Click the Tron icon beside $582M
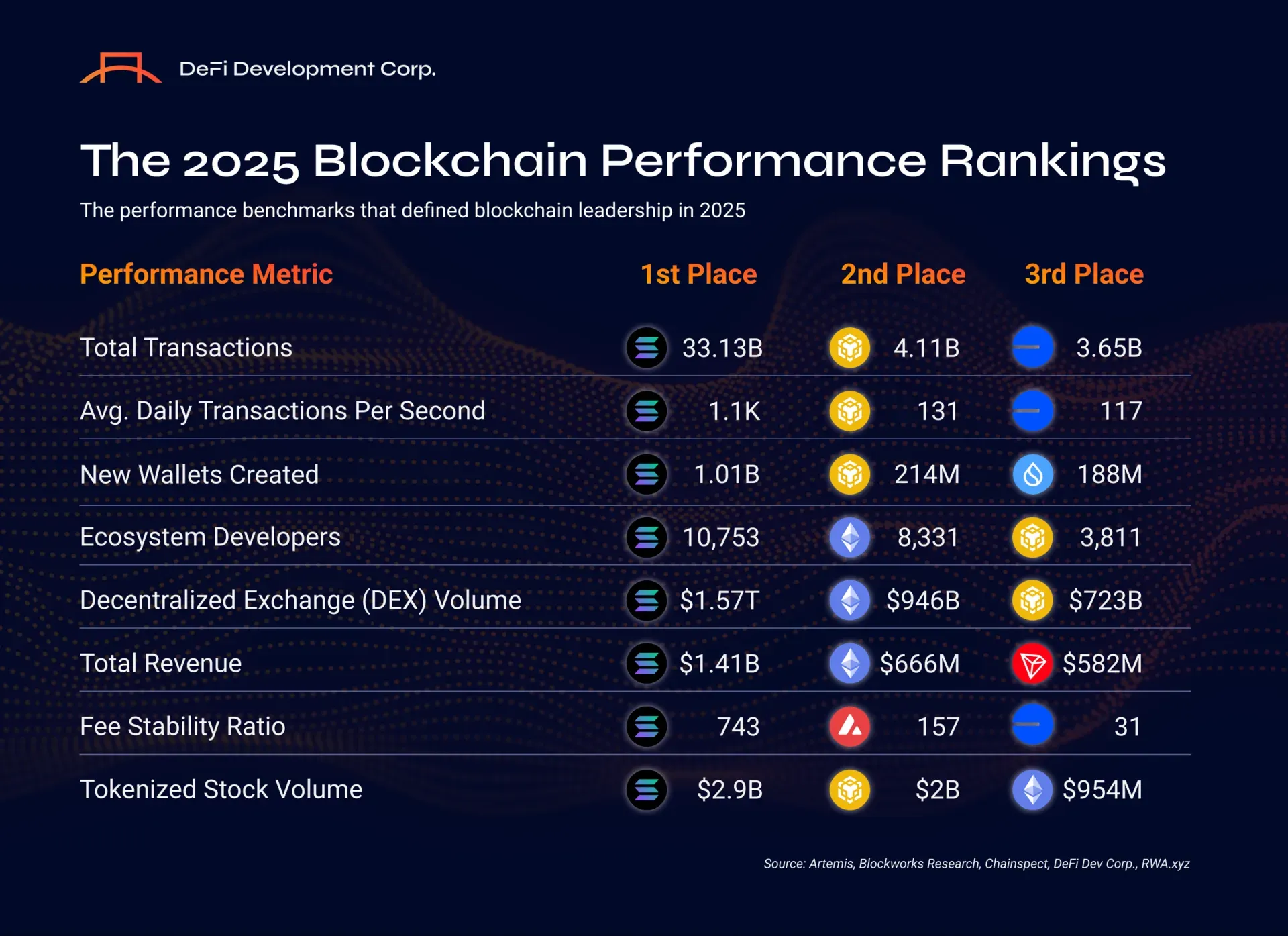This screenshot has height=936, width=1288. coord(1032,664)
